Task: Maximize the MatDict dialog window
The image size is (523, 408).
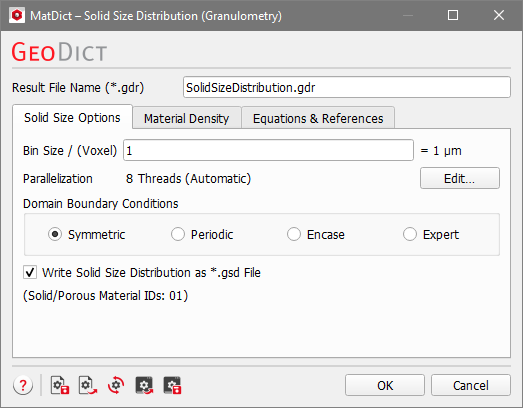Action: (x=453, y=15)
